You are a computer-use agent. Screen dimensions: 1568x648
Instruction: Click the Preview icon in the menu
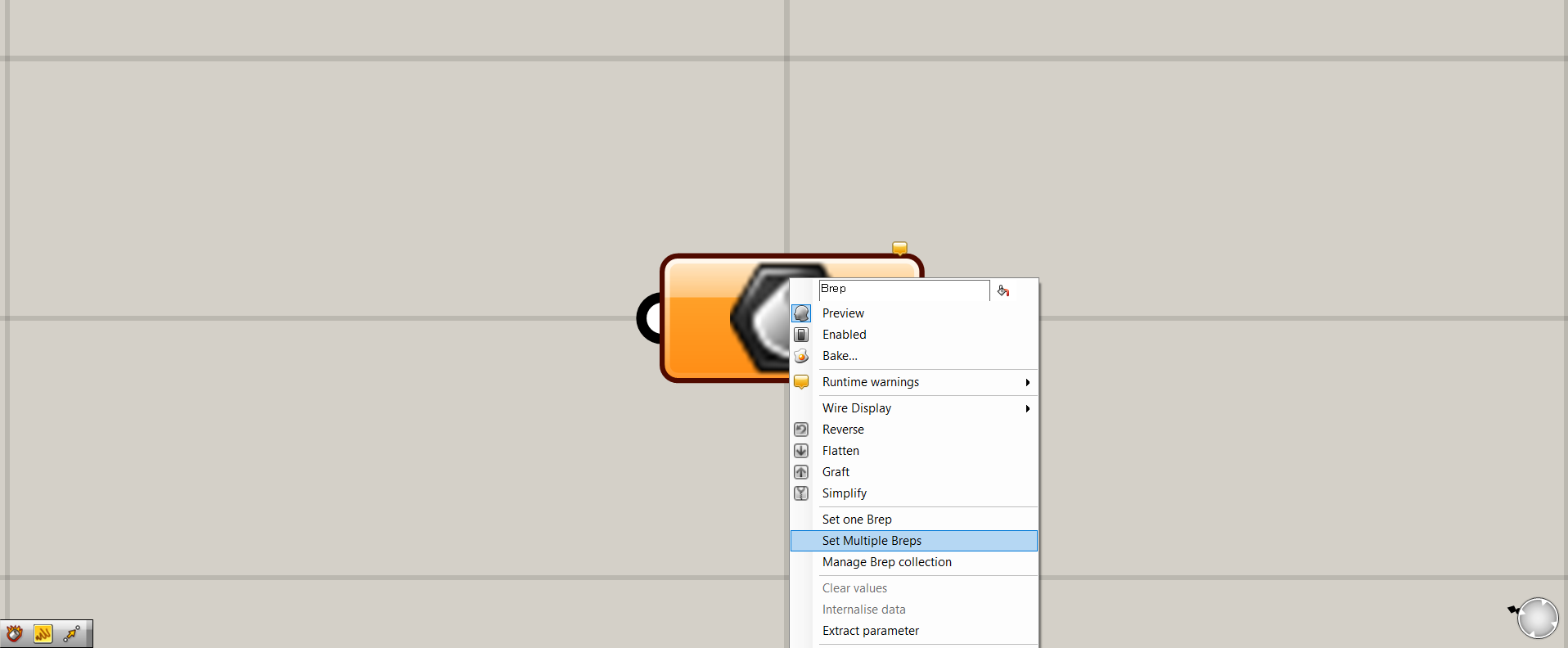pos(801,313)
